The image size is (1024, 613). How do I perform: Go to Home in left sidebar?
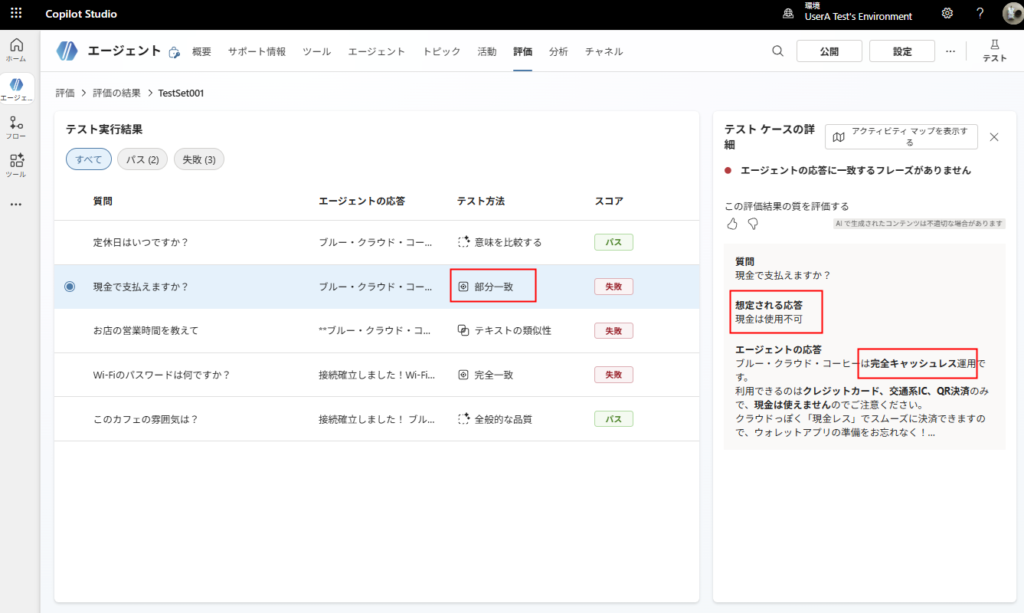point(16,50)
